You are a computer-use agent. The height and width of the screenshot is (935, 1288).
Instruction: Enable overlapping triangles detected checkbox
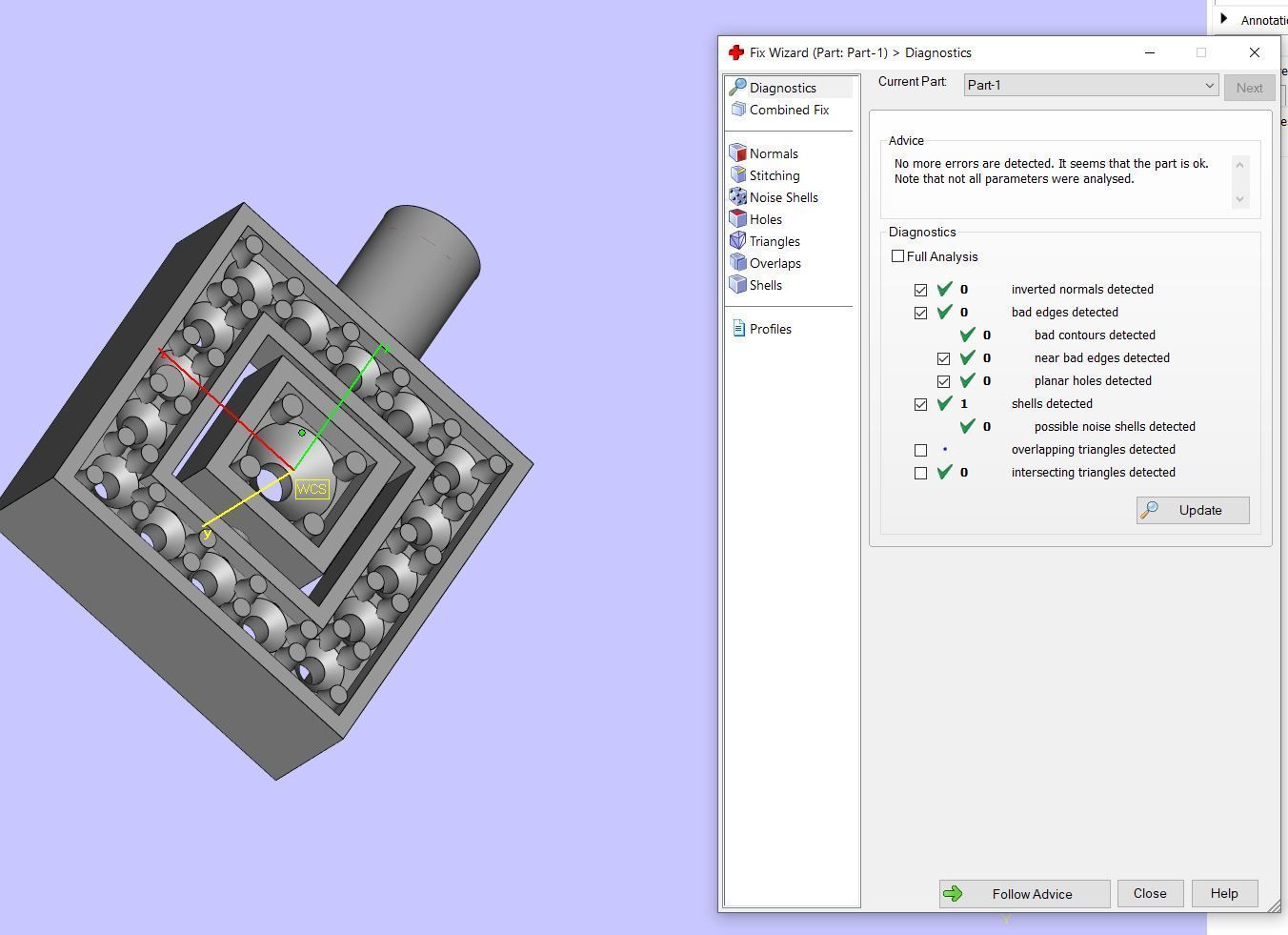pyautogui.click(x=920, y=450)
